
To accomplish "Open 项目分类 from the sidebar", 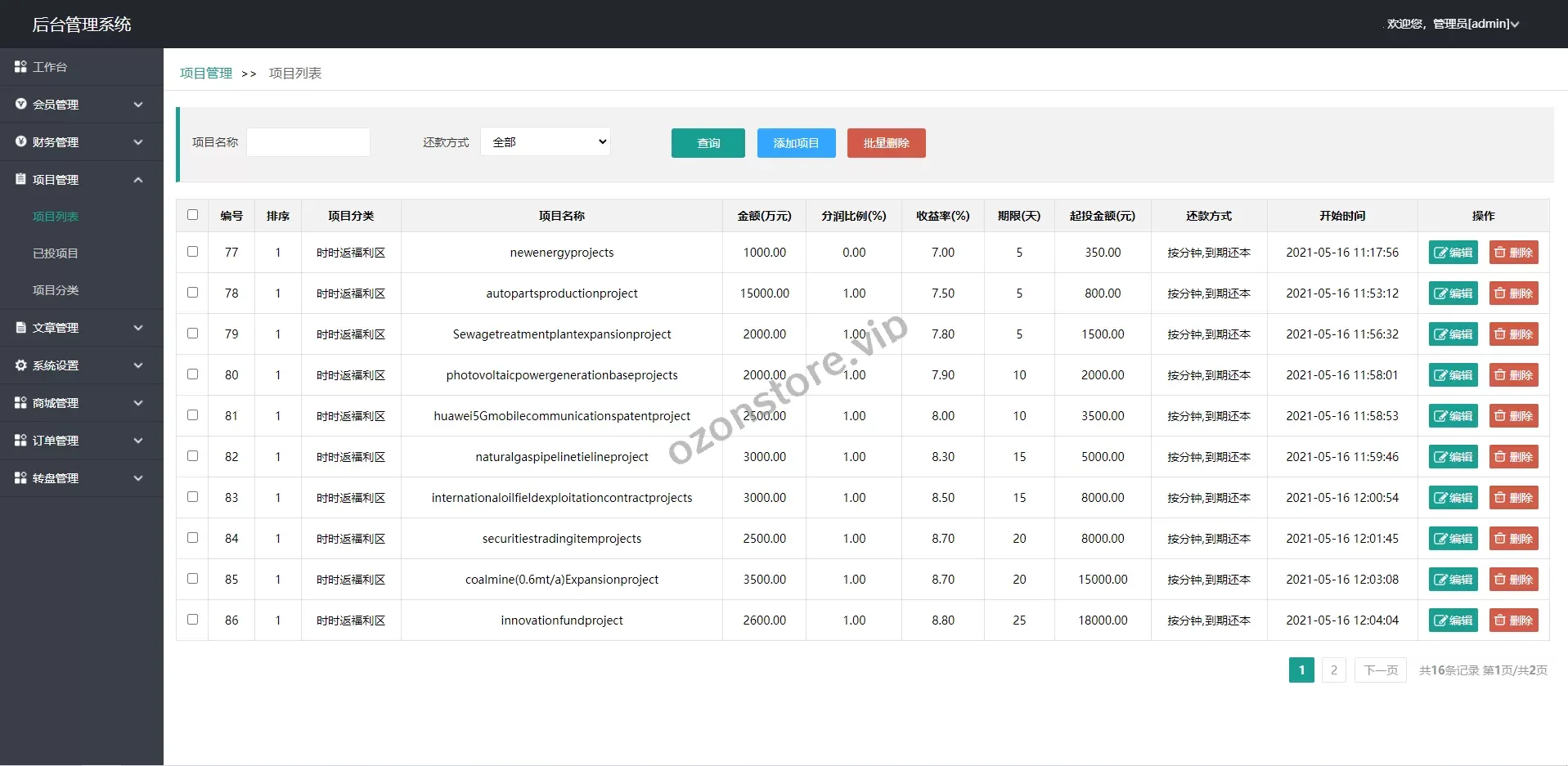I will click(x=55, y=290).
